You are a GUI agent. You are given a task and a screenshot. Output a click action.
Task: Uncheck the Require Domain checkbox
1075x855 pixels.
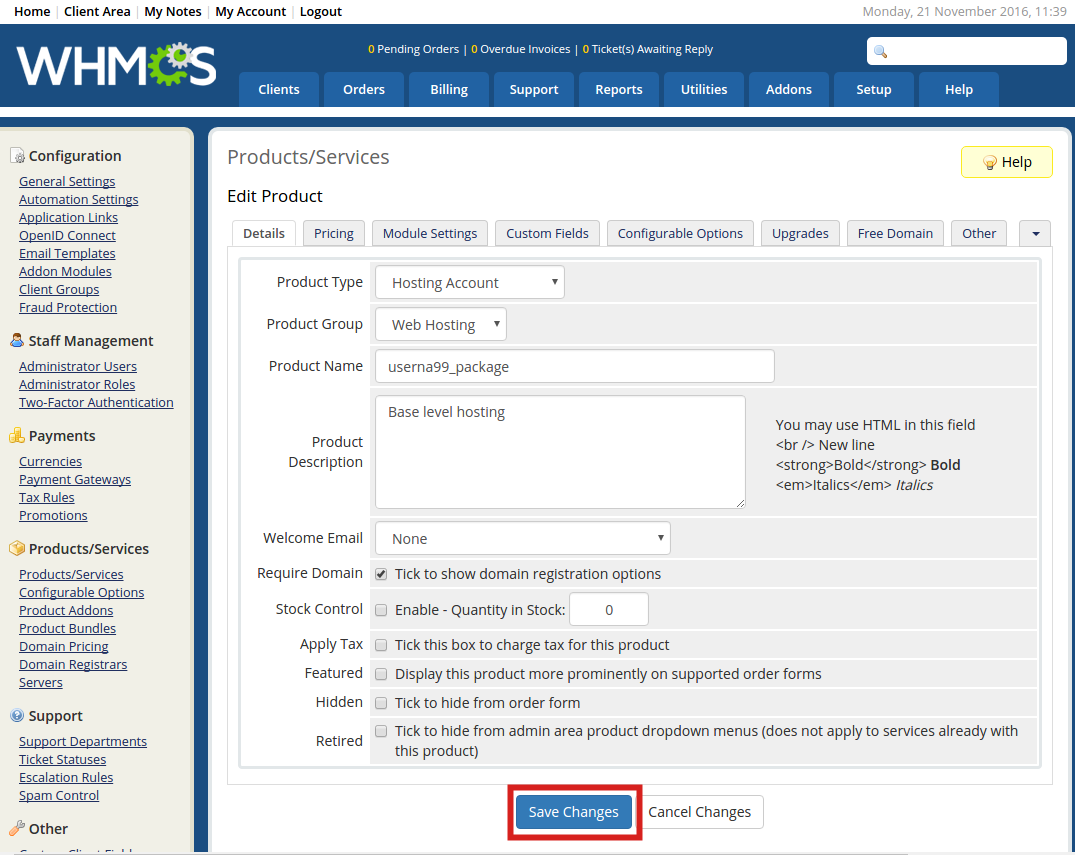click(381, 574)
